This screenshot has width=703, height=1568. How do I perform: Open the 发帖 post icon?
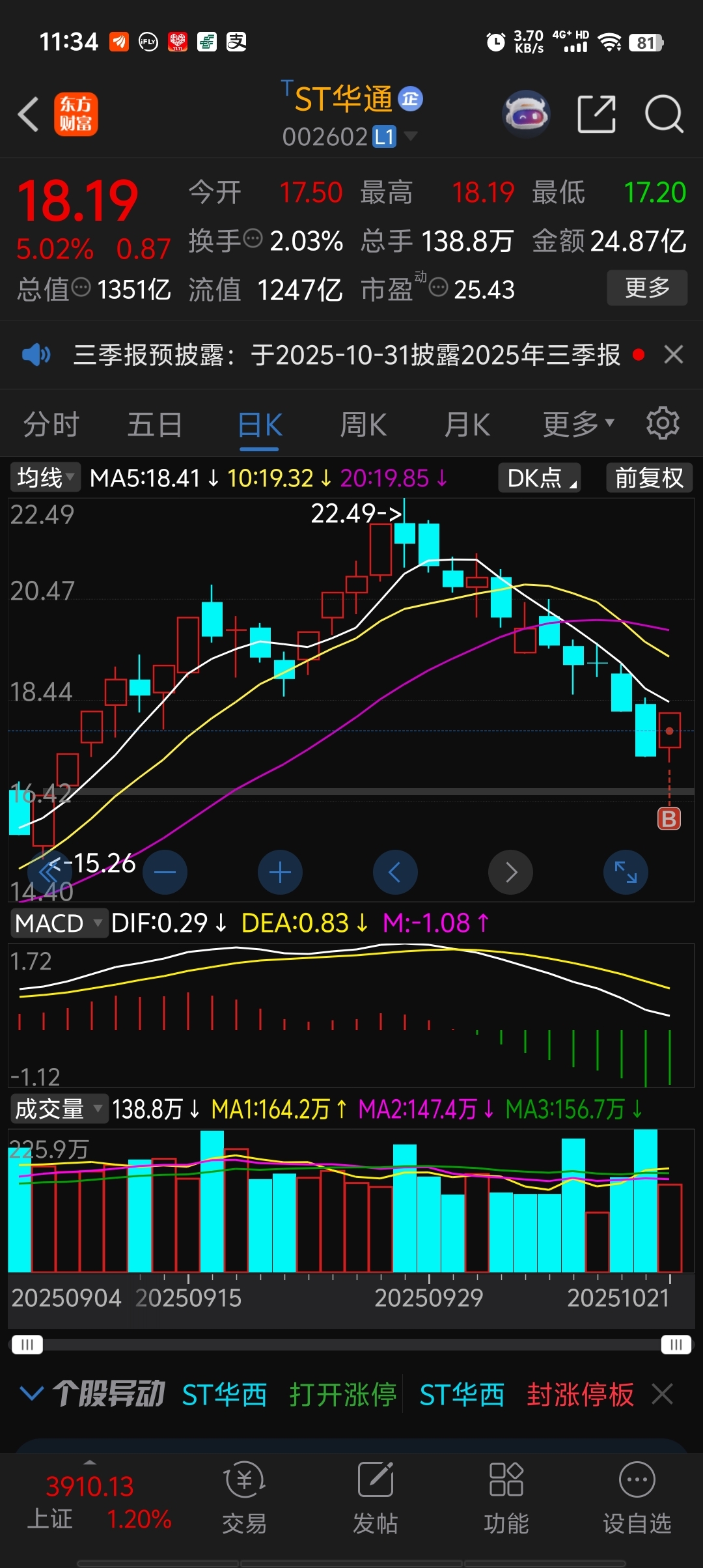(x=376, y=1498)
